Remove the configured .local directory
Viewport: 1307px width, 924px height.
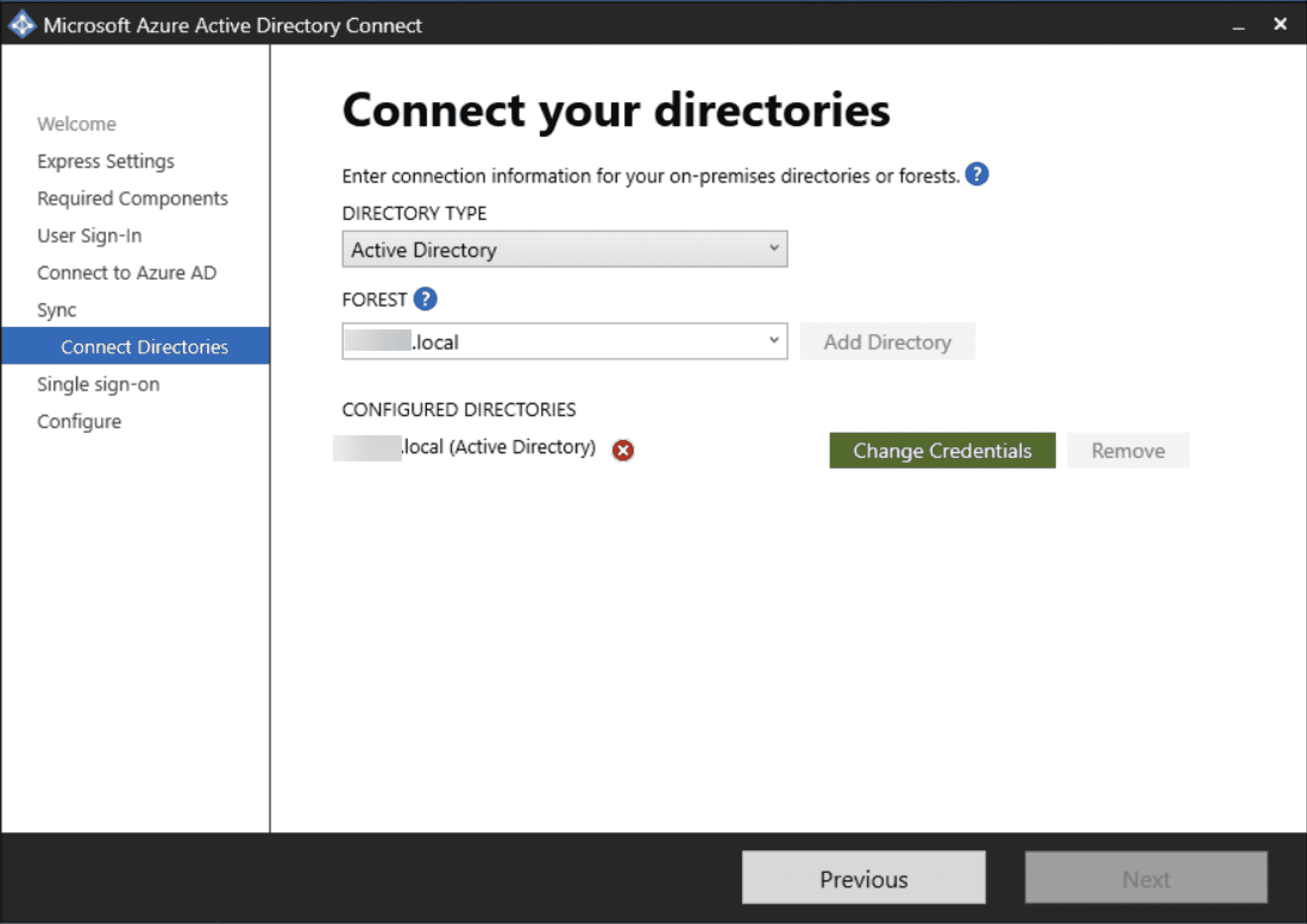pos(1127,451)
